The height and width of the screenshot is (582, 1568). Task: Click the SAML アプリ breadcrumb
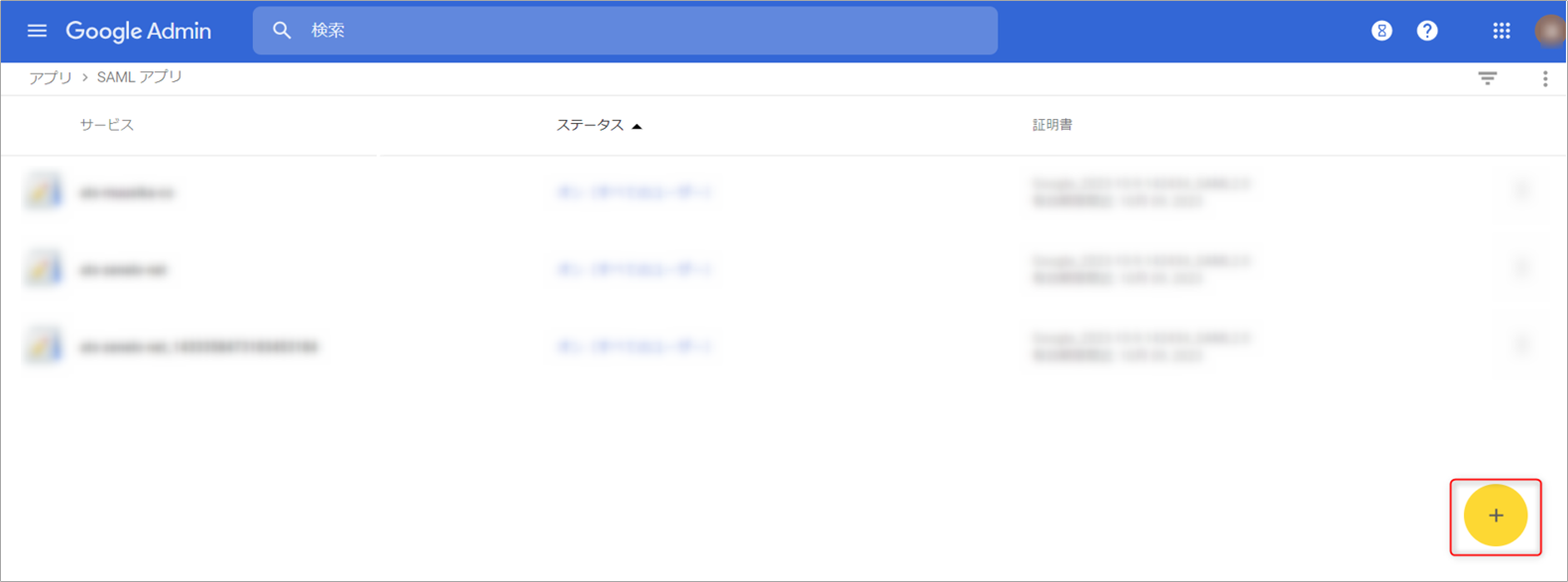[x=139, y=77]
